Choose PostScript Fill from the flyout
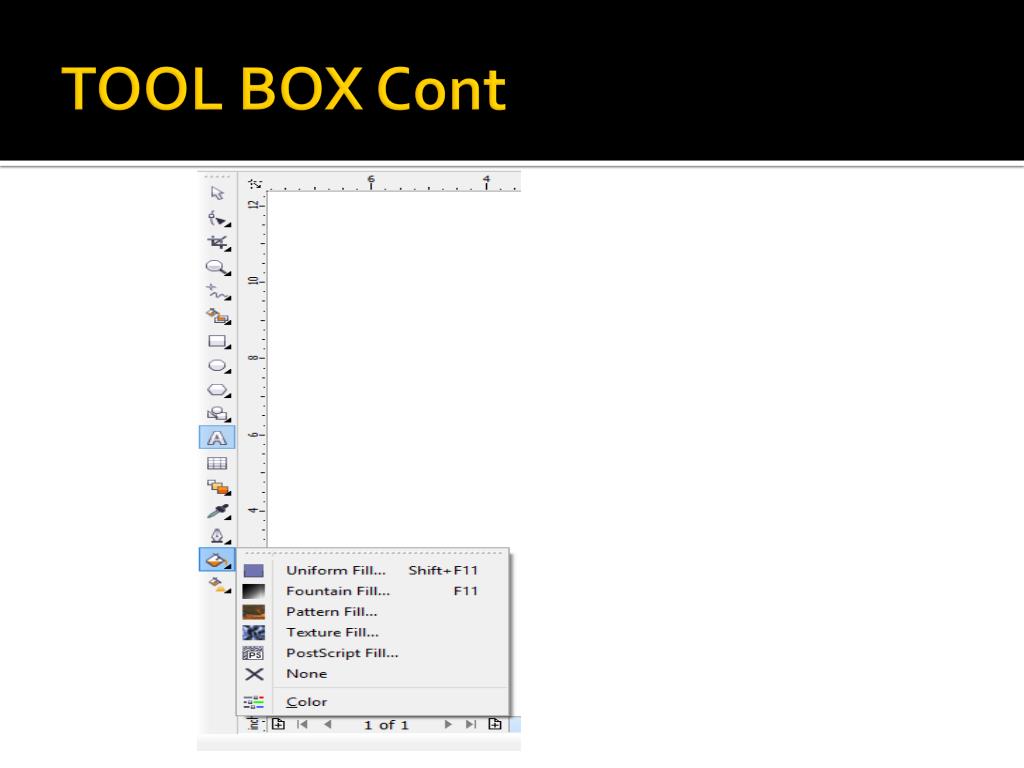This screenshot has width=1024, height=768. (x=374, y=653)
